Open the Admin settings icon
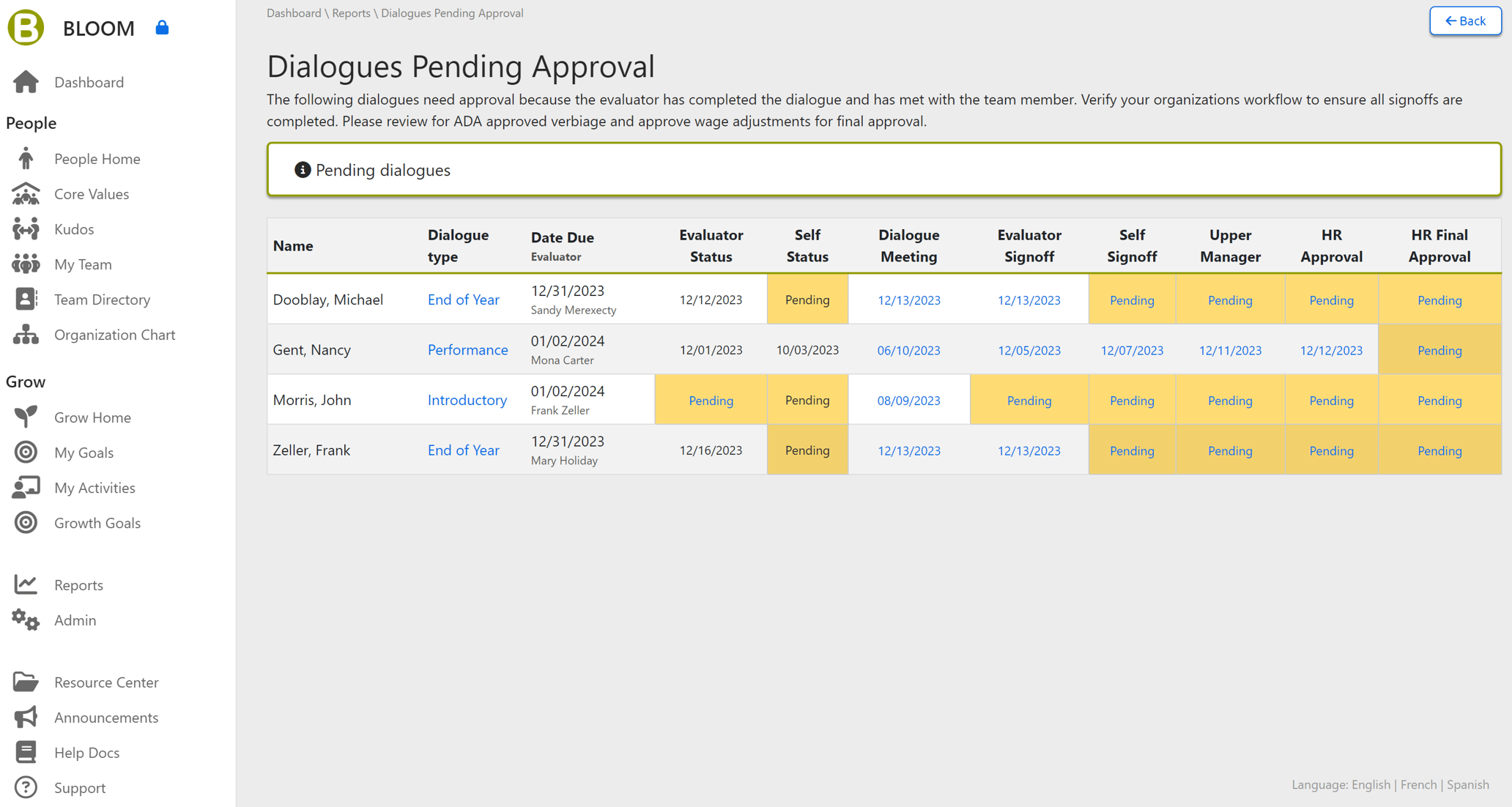This screenshot has width=1512, height=807. point(26,620)
